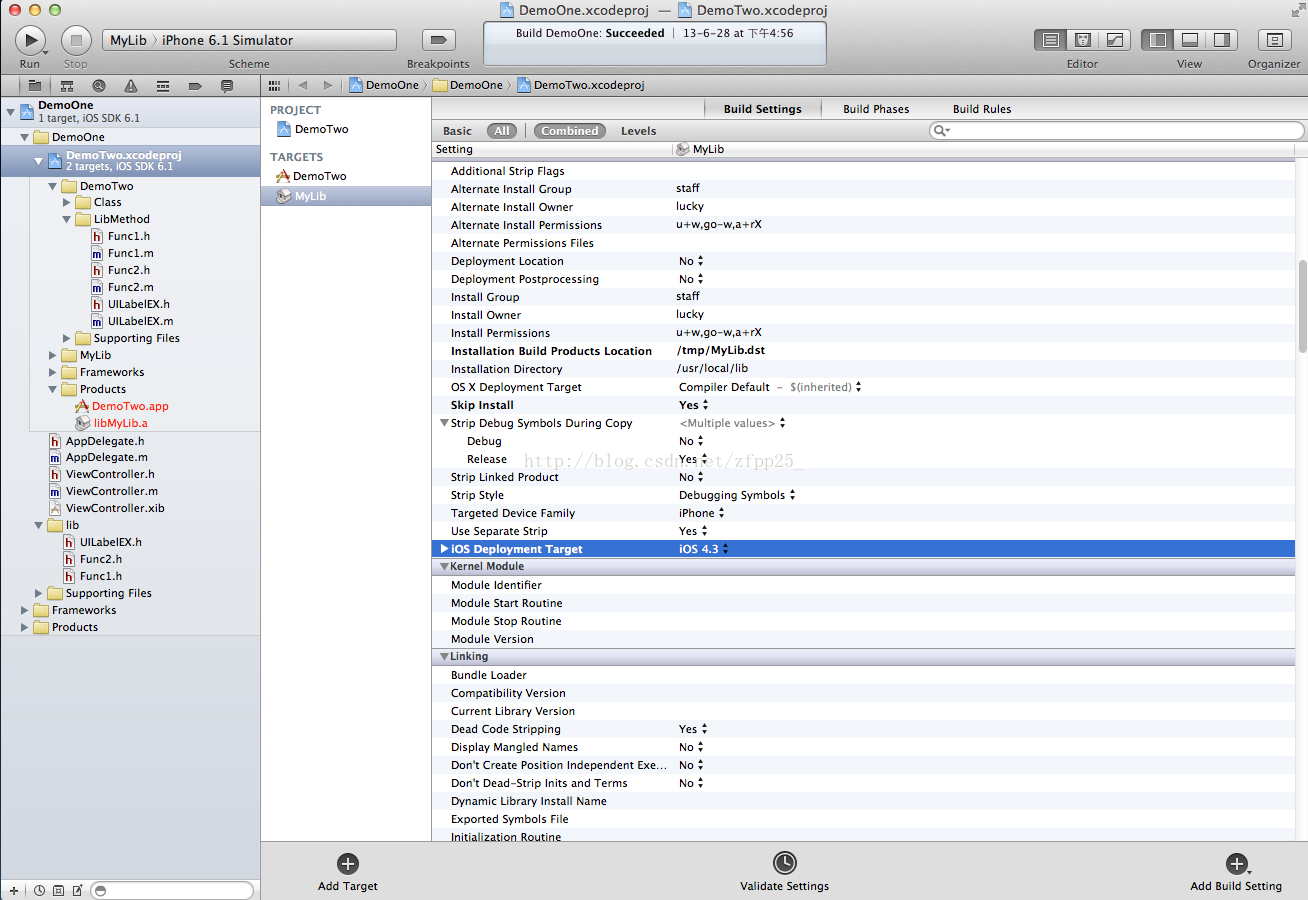Open the Strip Style Debugging Symbols popup
Image resolution: width=1308 pixels, height=900 pixels.
(x=737, y=495)
